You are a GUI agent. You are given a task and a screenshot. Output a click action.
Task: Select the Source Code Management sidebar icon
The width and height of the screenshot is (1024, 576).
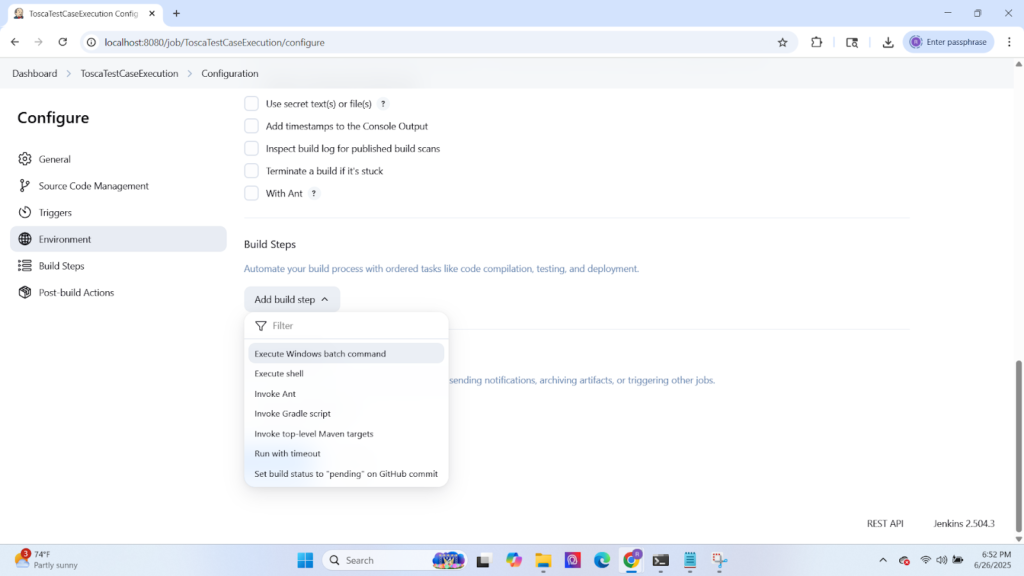[x=24, y=185]
